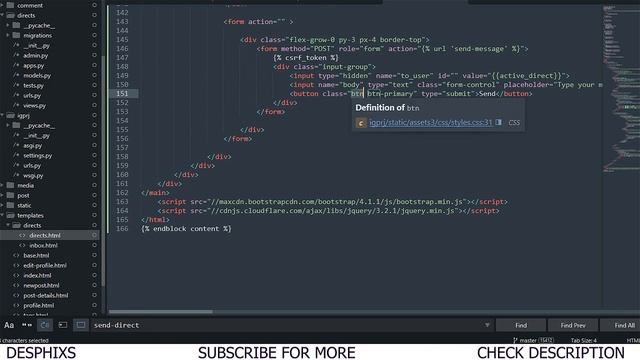Screen dimensions: 640x360
Task: Click the git status circle for post-details.html
Action: pyautogui.click(x=94, y=295)
